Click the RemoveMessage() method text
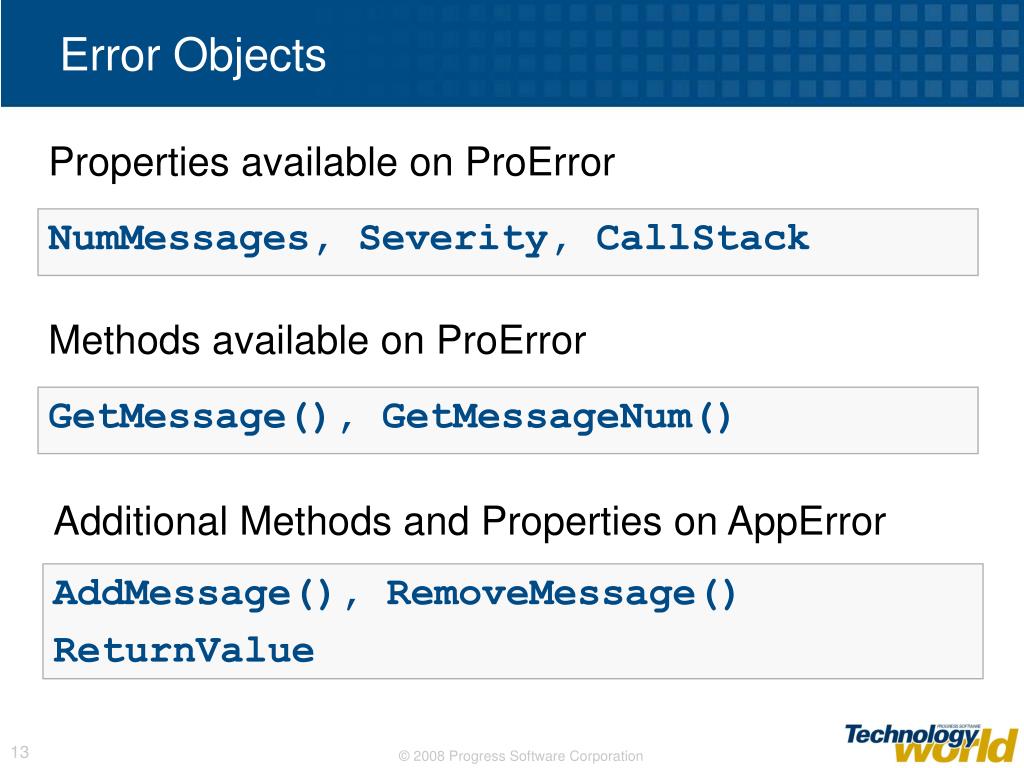 [x=561, y=594]
